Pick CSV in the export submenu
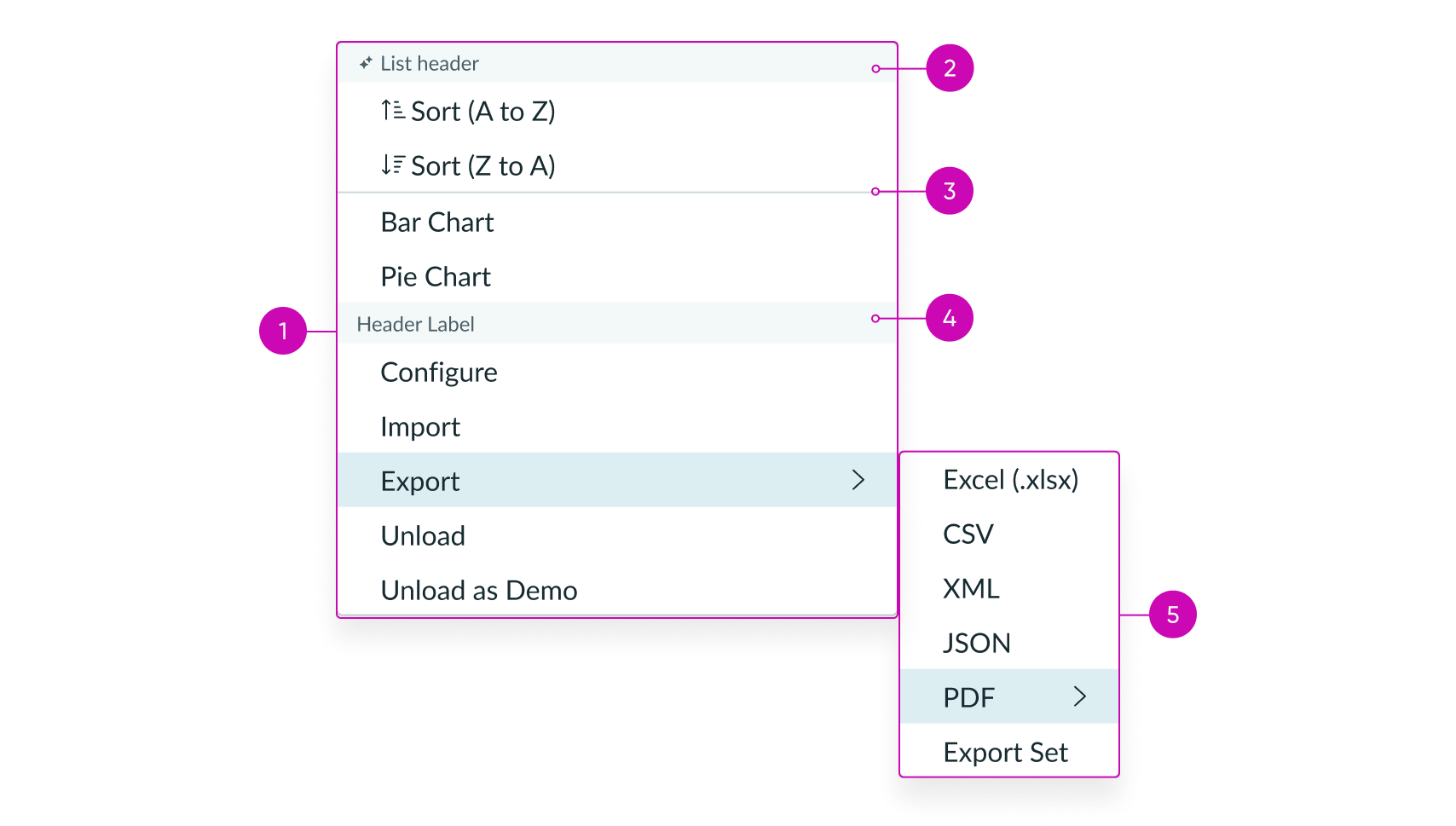The width and height of the screenshot is (1456, 826). point(968,534)
